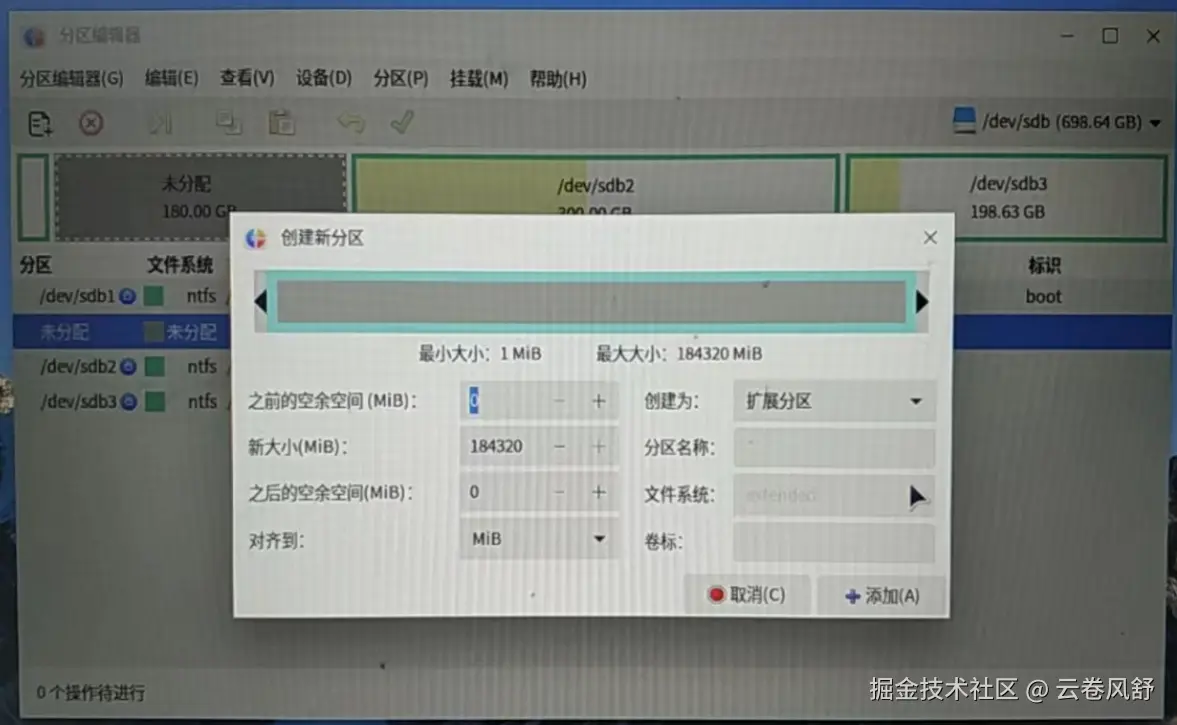Image resolution: width=1177 pixels, height=725 pixels.
Task: Click the delete partition toolbar icon
Action: tap(91, 122)
